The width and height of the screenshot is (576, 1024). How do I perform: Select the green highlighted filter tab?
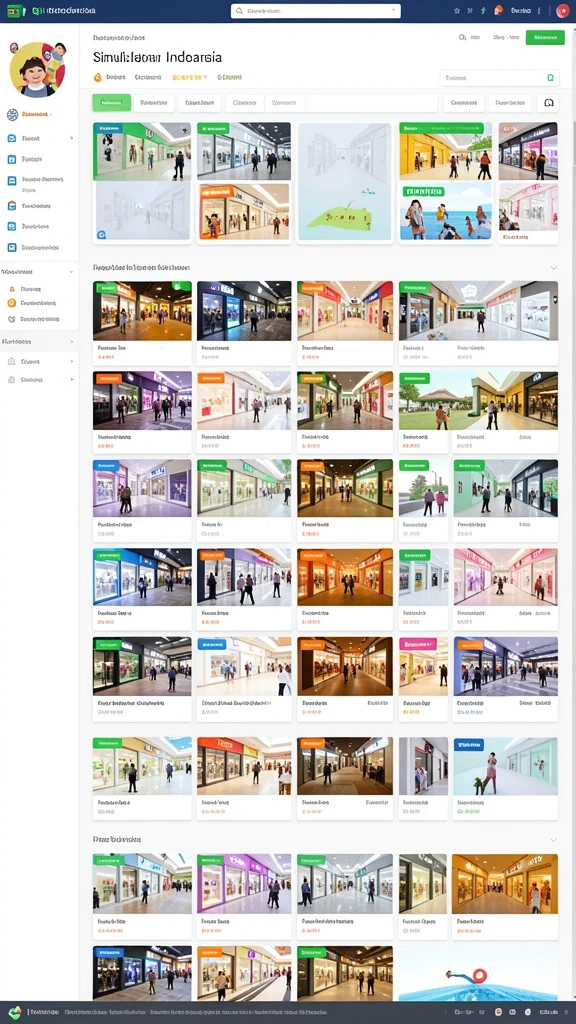click(x=112, y=103)
